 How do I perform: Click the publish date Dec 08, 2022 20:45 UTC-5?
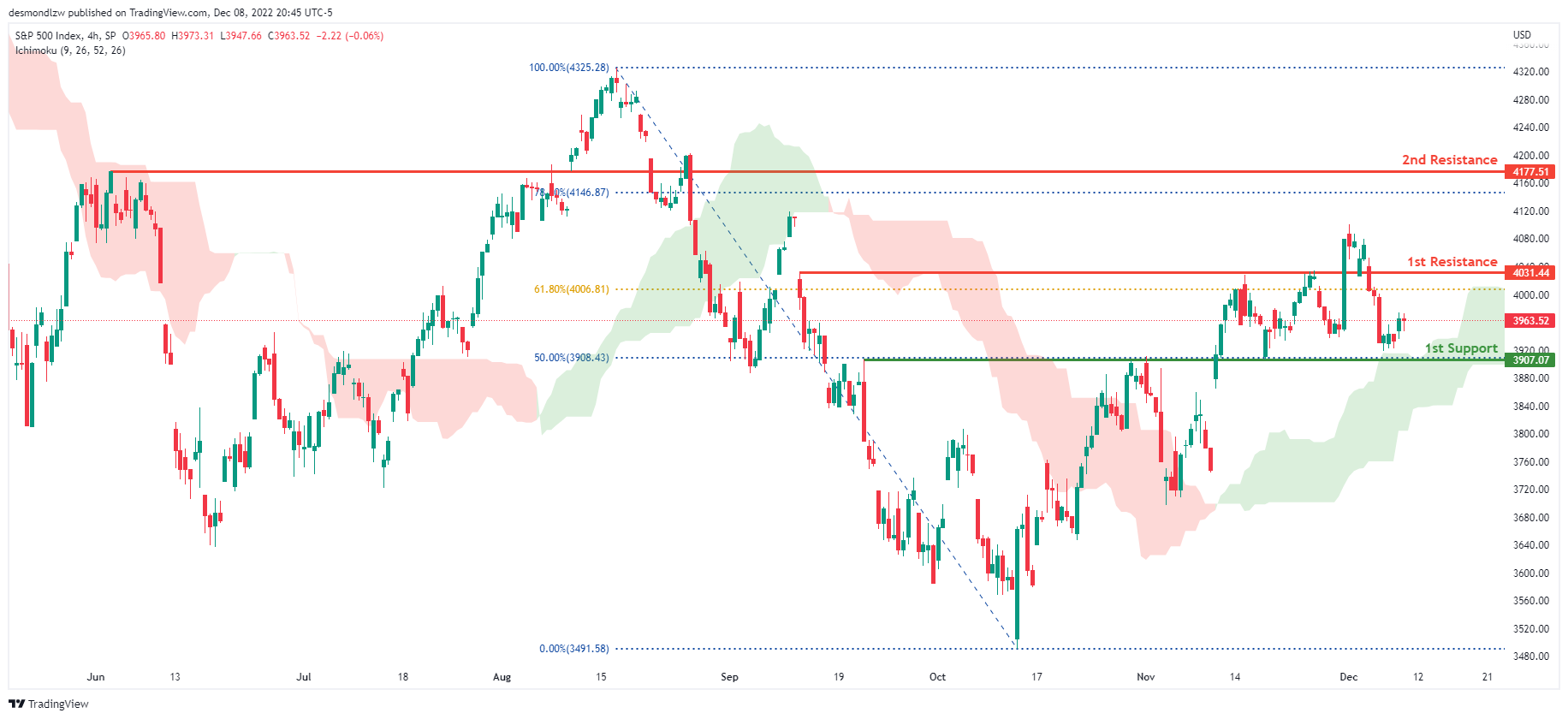pyautogui.click(x=273, y=13)
